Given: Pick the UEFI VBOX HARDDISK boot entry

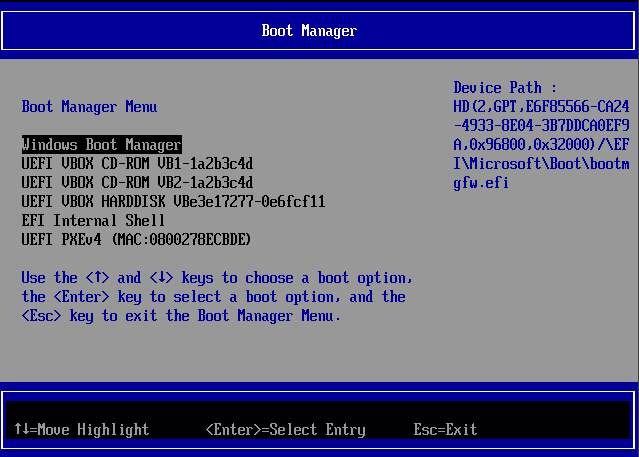Looking at the screenshot, I should [173, 202].
